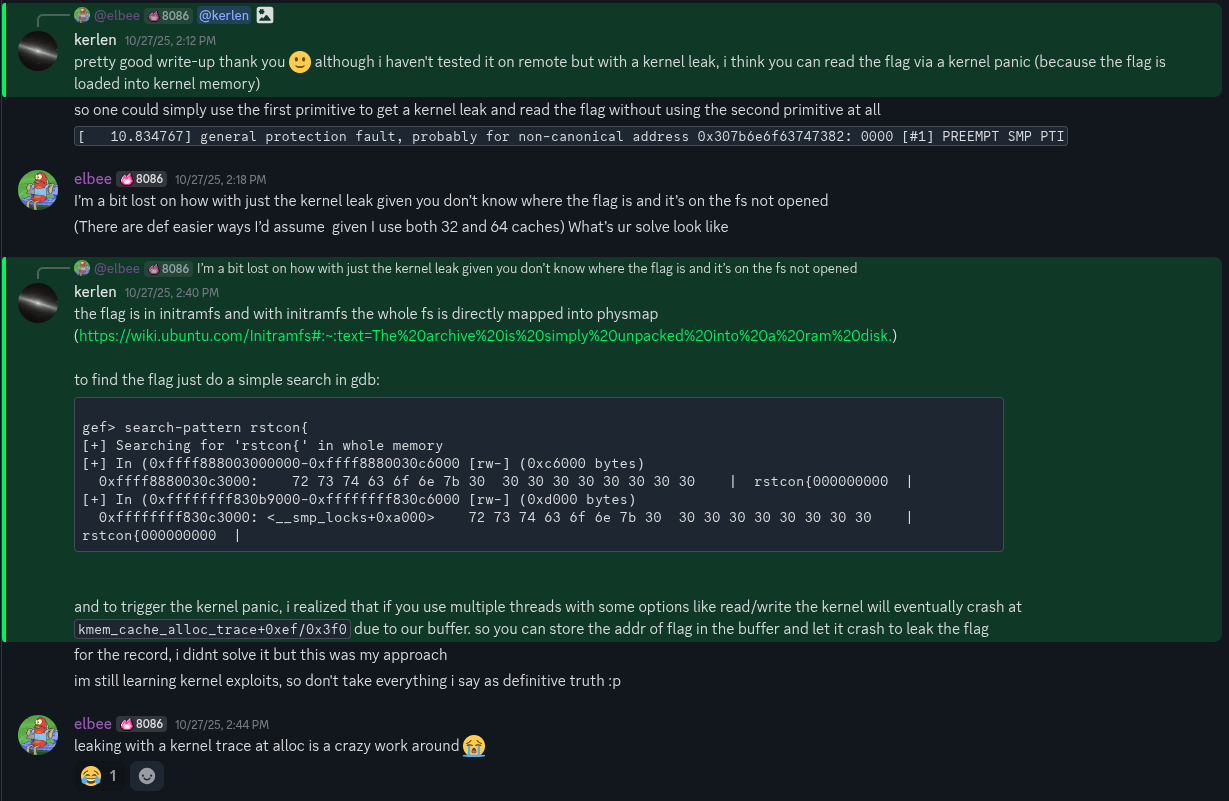Click the kmem_cache_alloc_trace inline code snippet
This screenshot has height=801, width=1229.
coord(213,629)
